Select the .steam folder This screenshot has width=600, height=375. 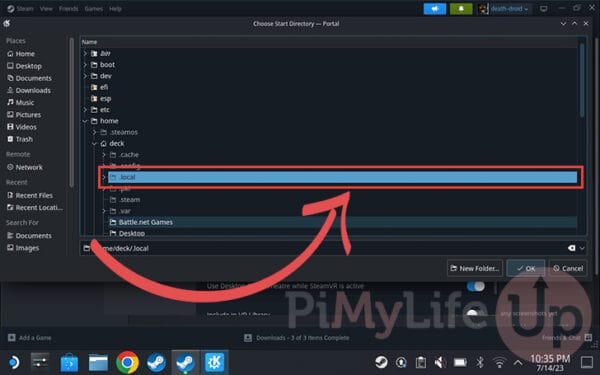[x=125, y=200]
